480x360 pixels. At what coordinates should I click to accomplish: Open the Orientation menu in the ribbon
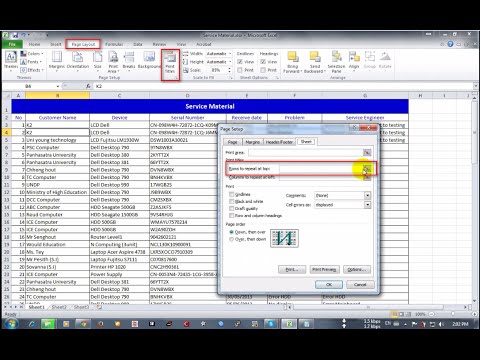click(x=78, y=60)
